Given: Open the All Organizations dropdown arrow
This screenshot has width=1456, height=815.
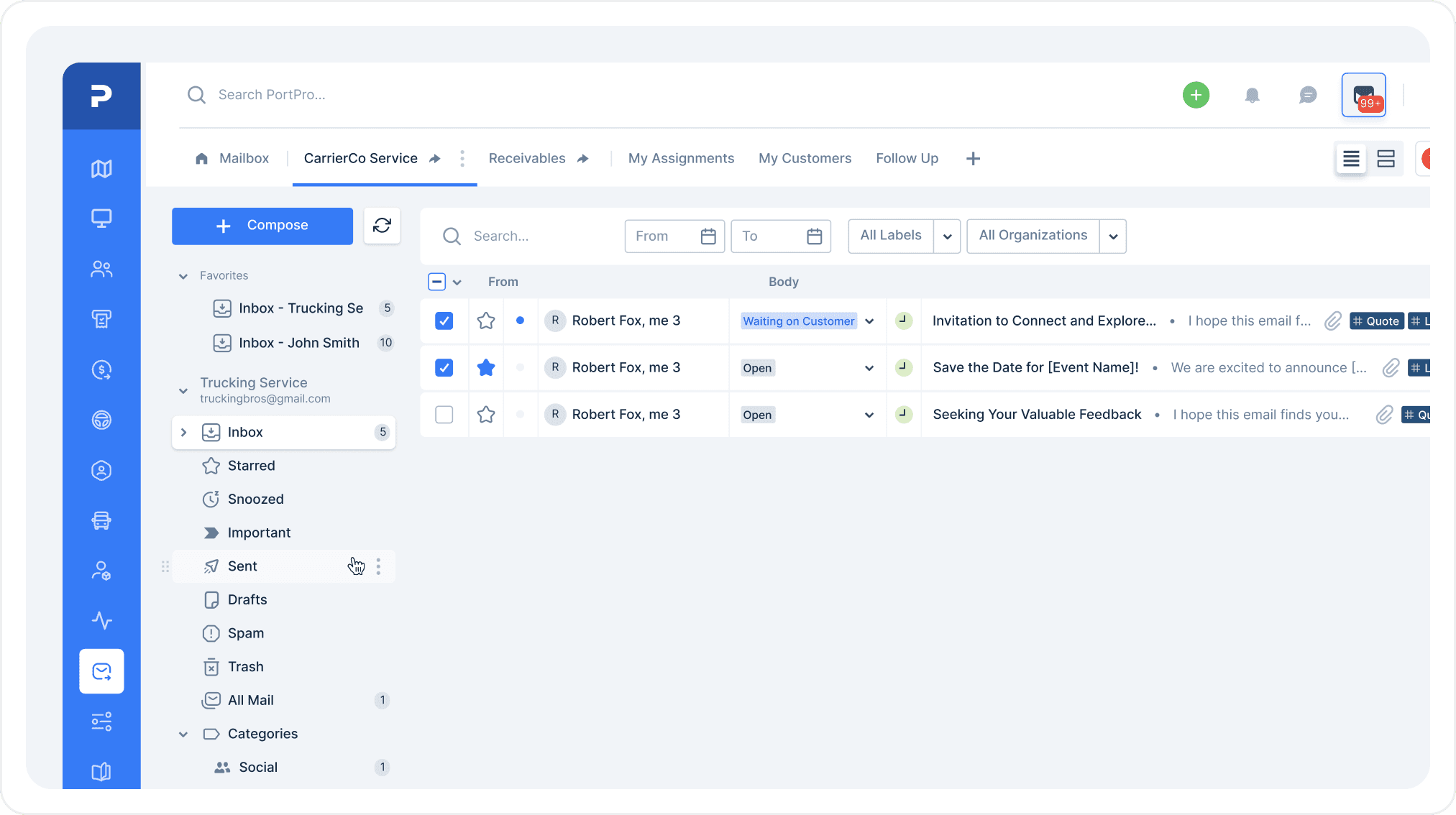Looking at the screenshot, I should pos(1113,236).
